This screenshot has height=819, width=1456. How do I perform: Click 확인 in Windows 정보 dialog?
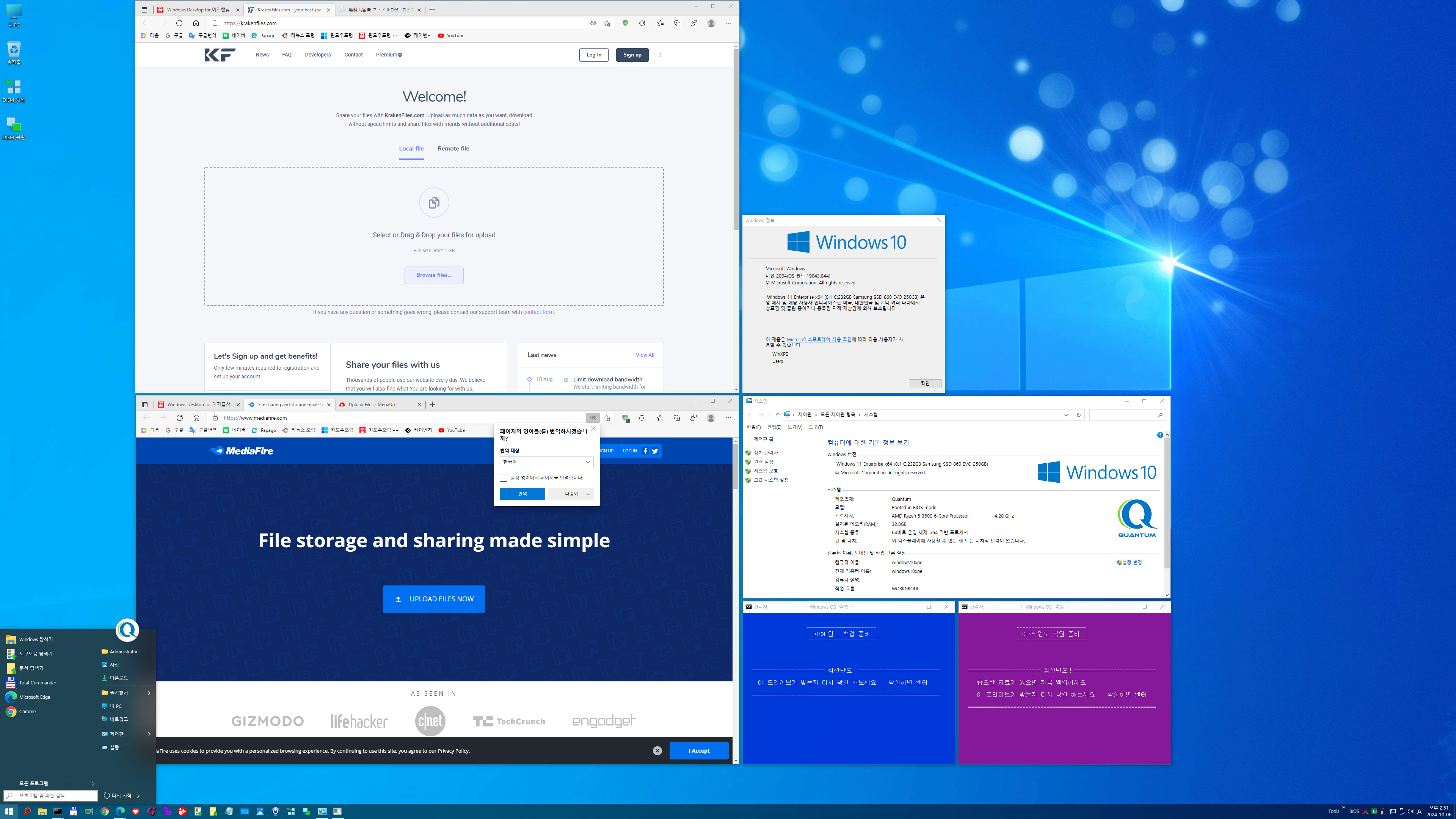(x=925, y=384)
